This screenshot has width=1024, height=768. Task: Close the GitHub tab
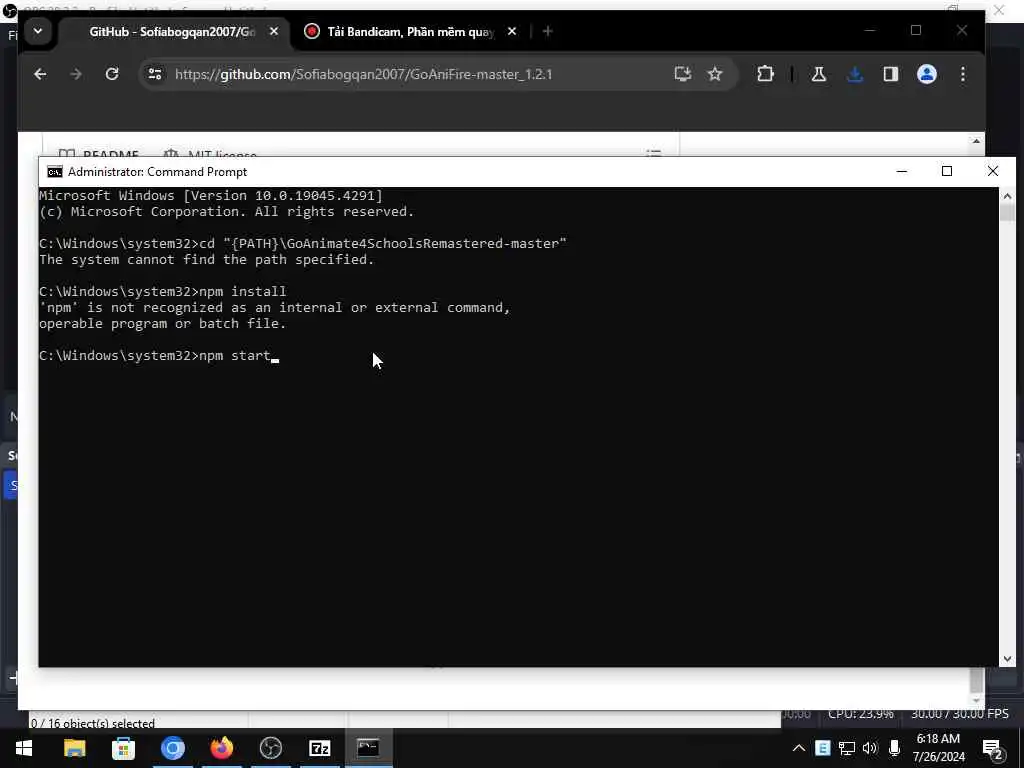tap(274, 31)
